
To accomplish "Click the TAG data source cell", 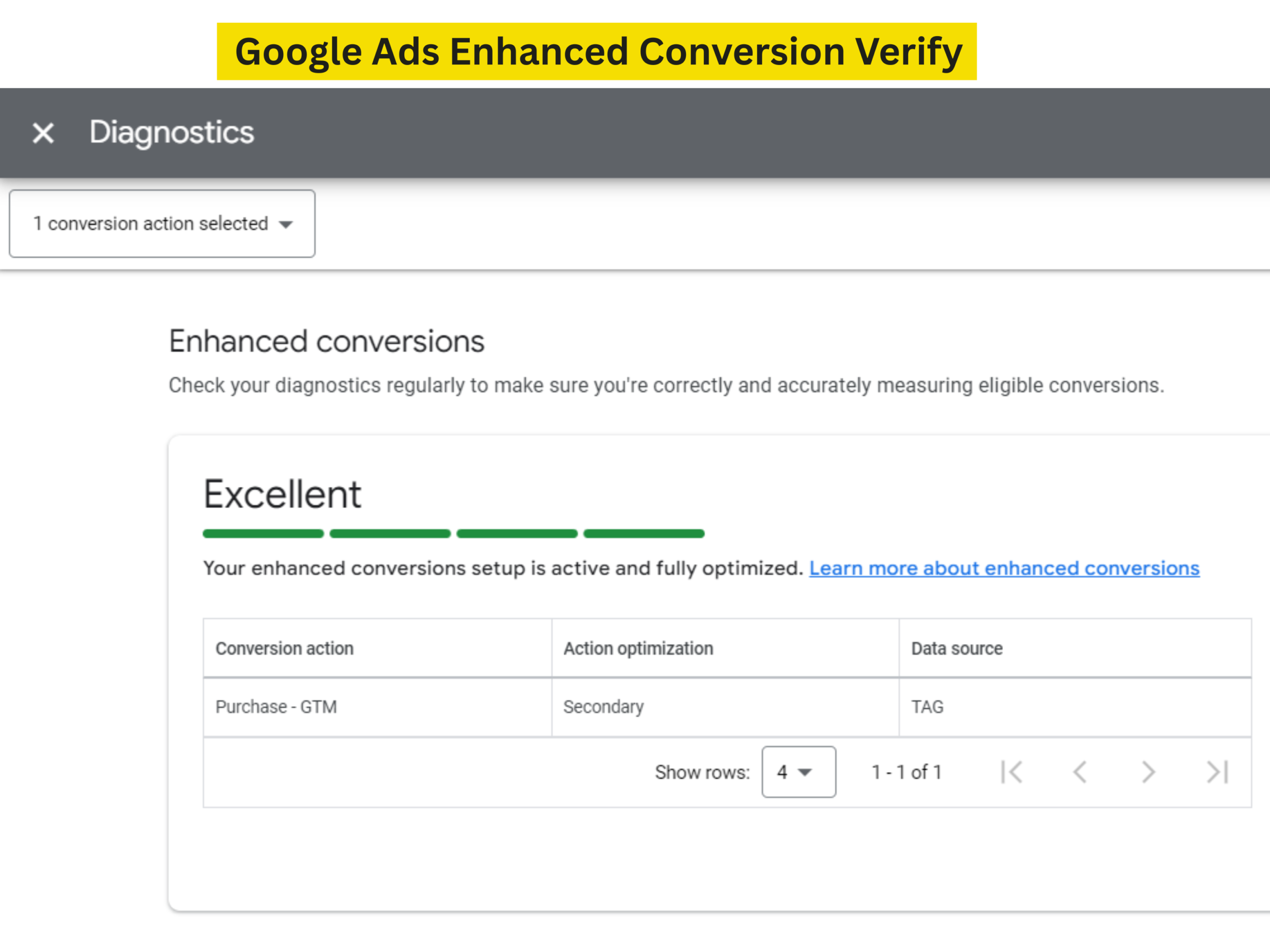I will click(927, 707).
